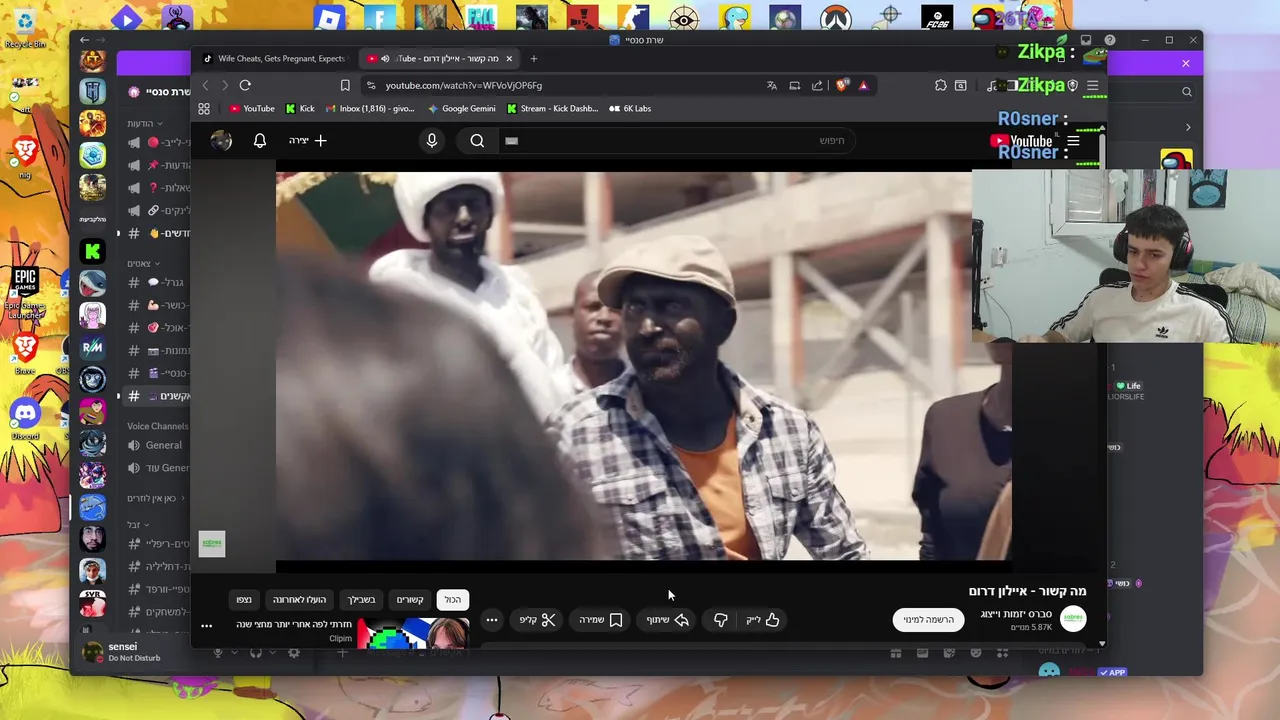Click the youtube.com address bar URL
The width and height of the screenshot is (1280, 720).
click(x=463, y=85)
